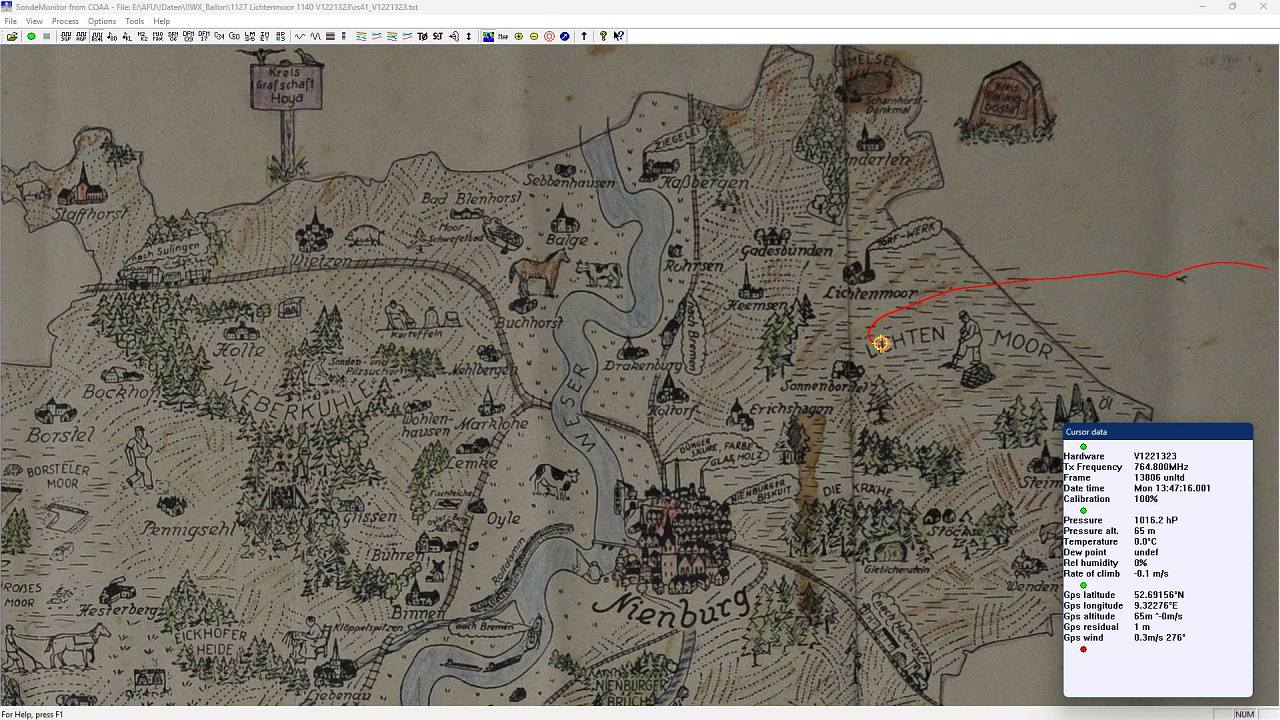Click the context help arrow question icon

coord(619,36)
